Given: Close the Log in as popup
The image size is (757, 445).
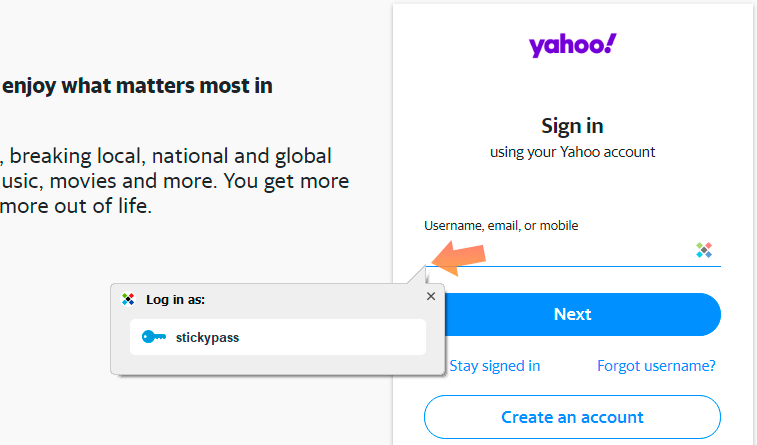Looking at the screenshot, I should [431, 296].
